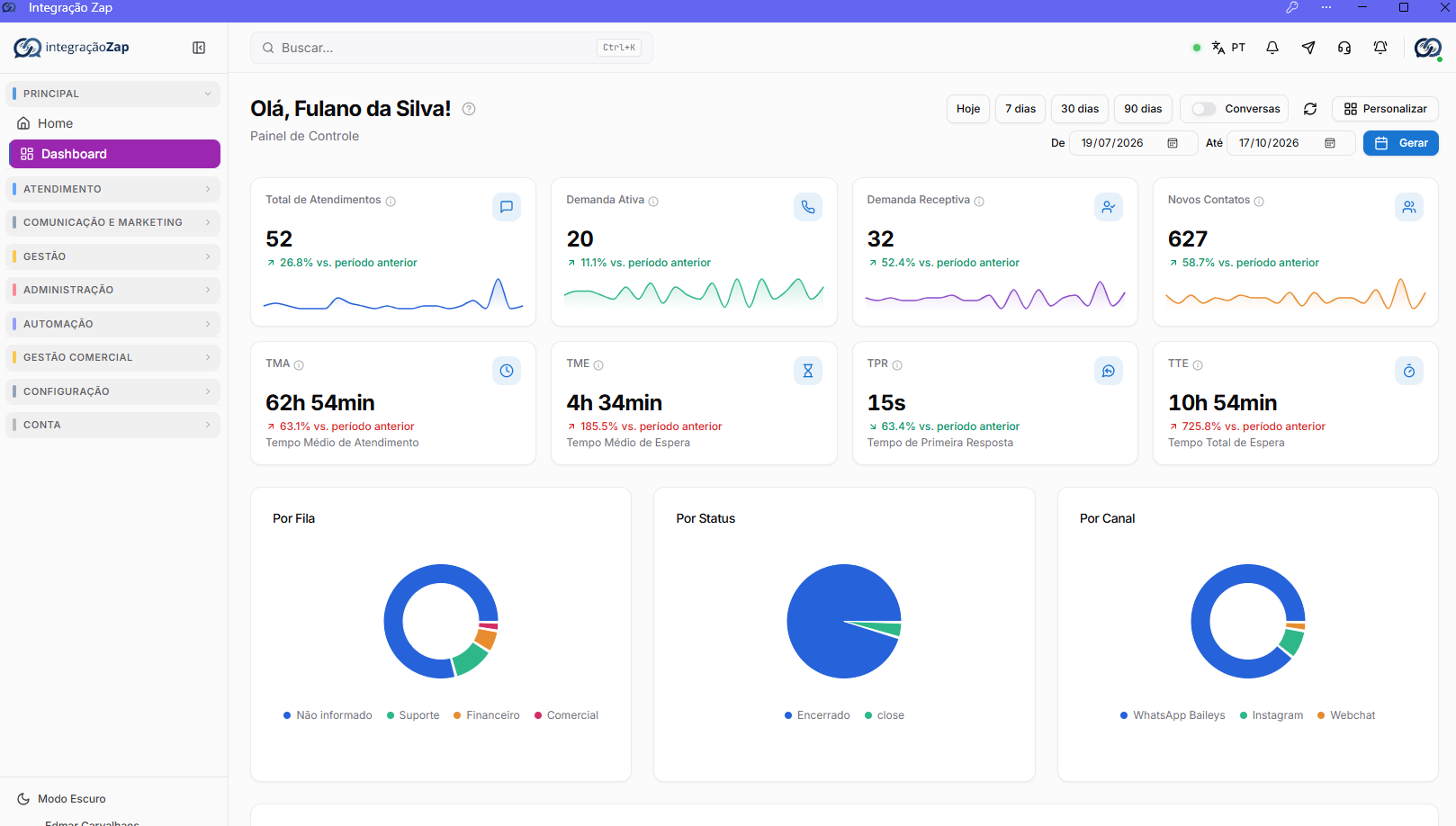This screenshot has height=826, width=1456.
Task: Open language selector PT icon
Action: tap(1228, 48)
